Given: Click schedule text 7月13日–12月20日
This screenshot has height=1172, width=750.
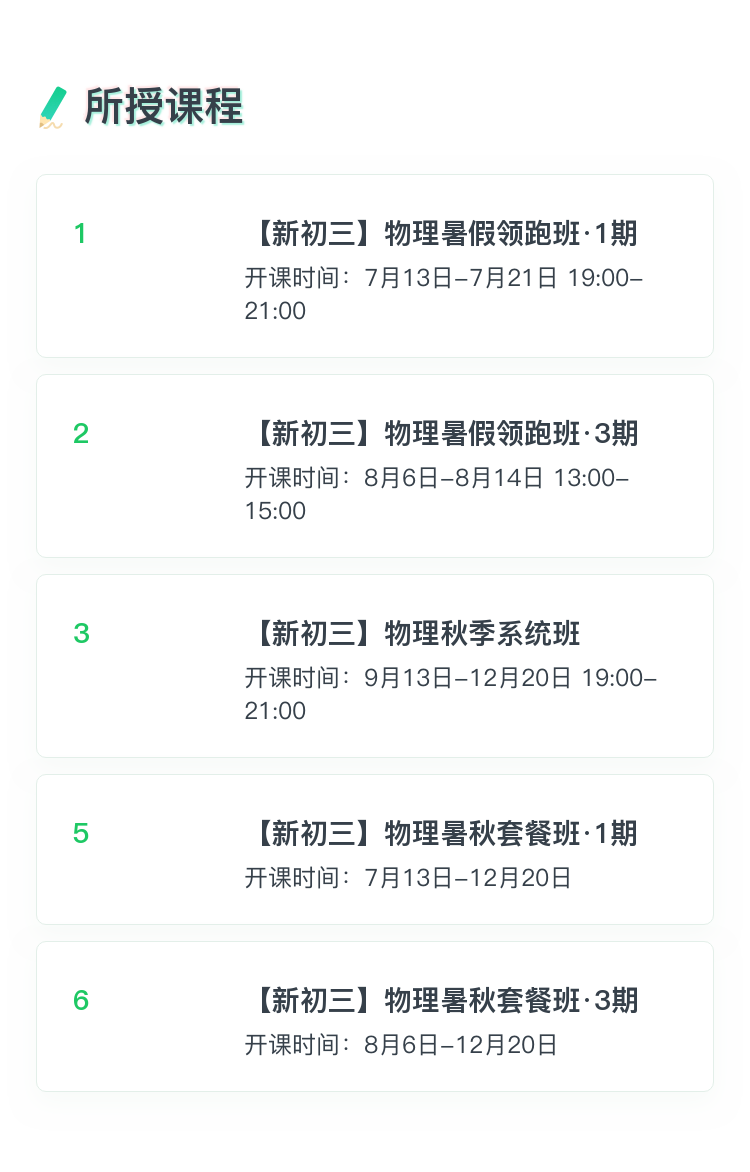Looking at the screenshot, I should tap(468, 878).
